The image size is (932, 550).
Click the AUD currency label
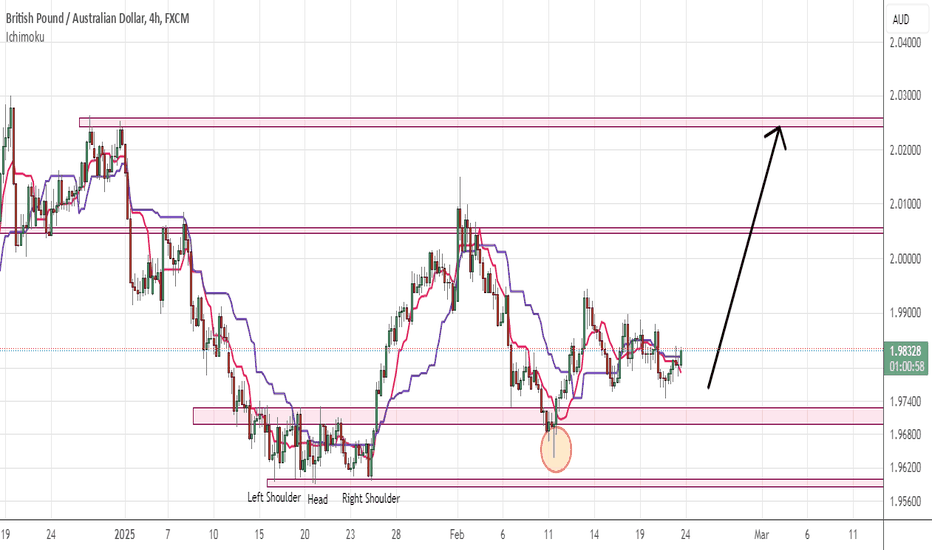pyautogui.click(x=900, y=20)
